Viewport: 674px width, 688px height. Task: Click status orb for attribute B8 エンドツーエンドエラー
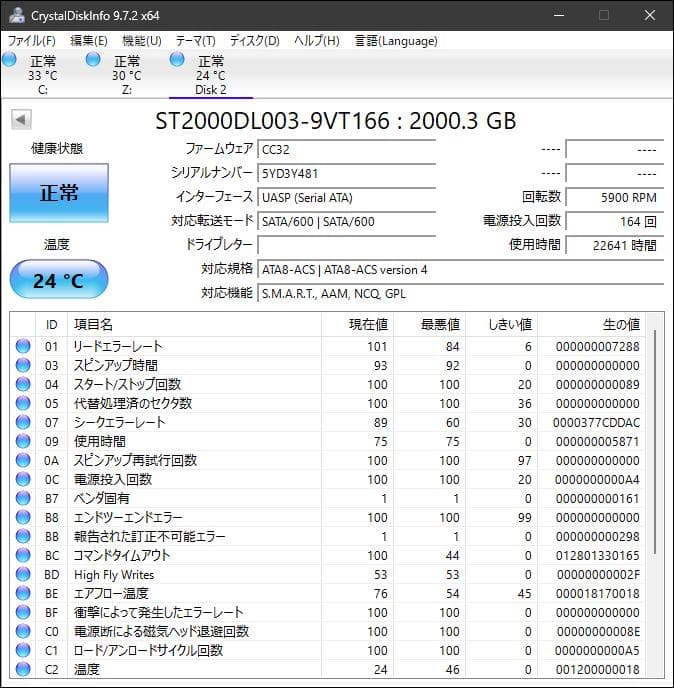(x=23, y=517)
